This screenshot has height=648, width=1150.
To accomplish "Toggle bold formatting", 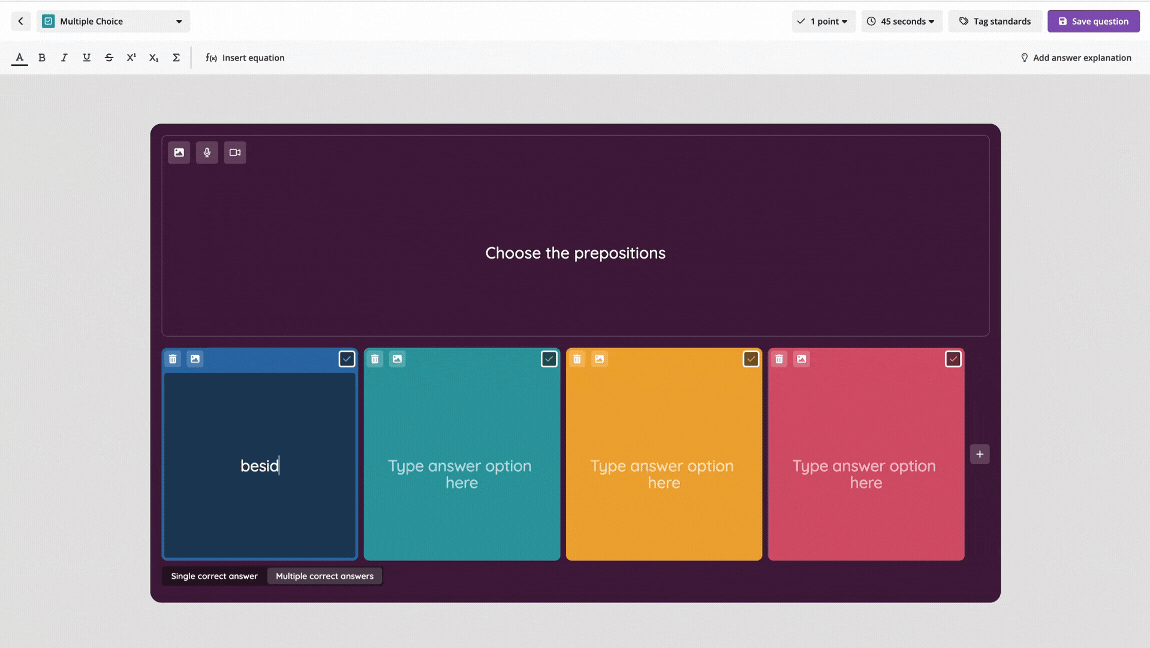I will tap(42, 58).
